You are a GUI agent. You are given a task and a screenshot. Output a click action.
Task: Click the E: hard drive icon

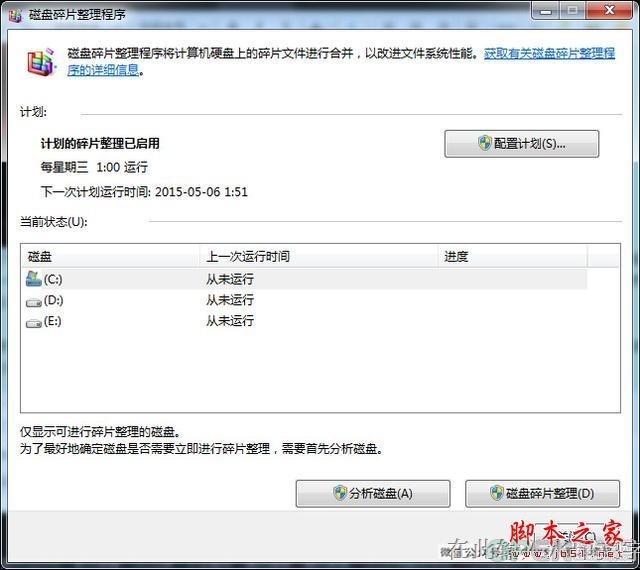33,323
